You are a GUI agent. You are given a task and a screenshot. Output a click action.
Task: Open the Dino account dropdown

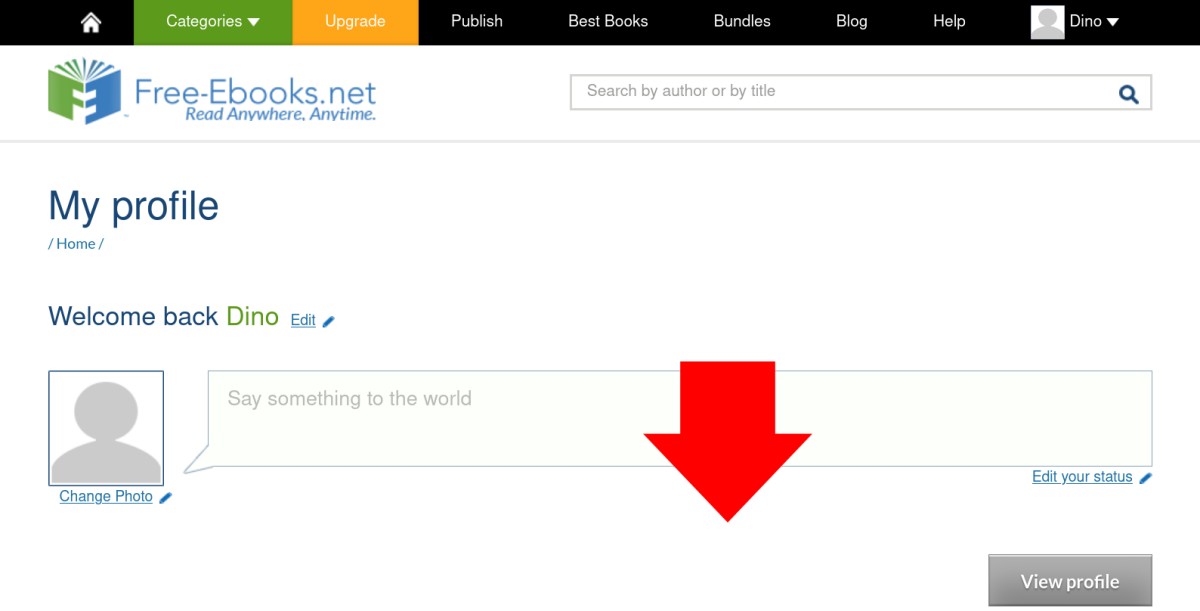[1093, 22]
